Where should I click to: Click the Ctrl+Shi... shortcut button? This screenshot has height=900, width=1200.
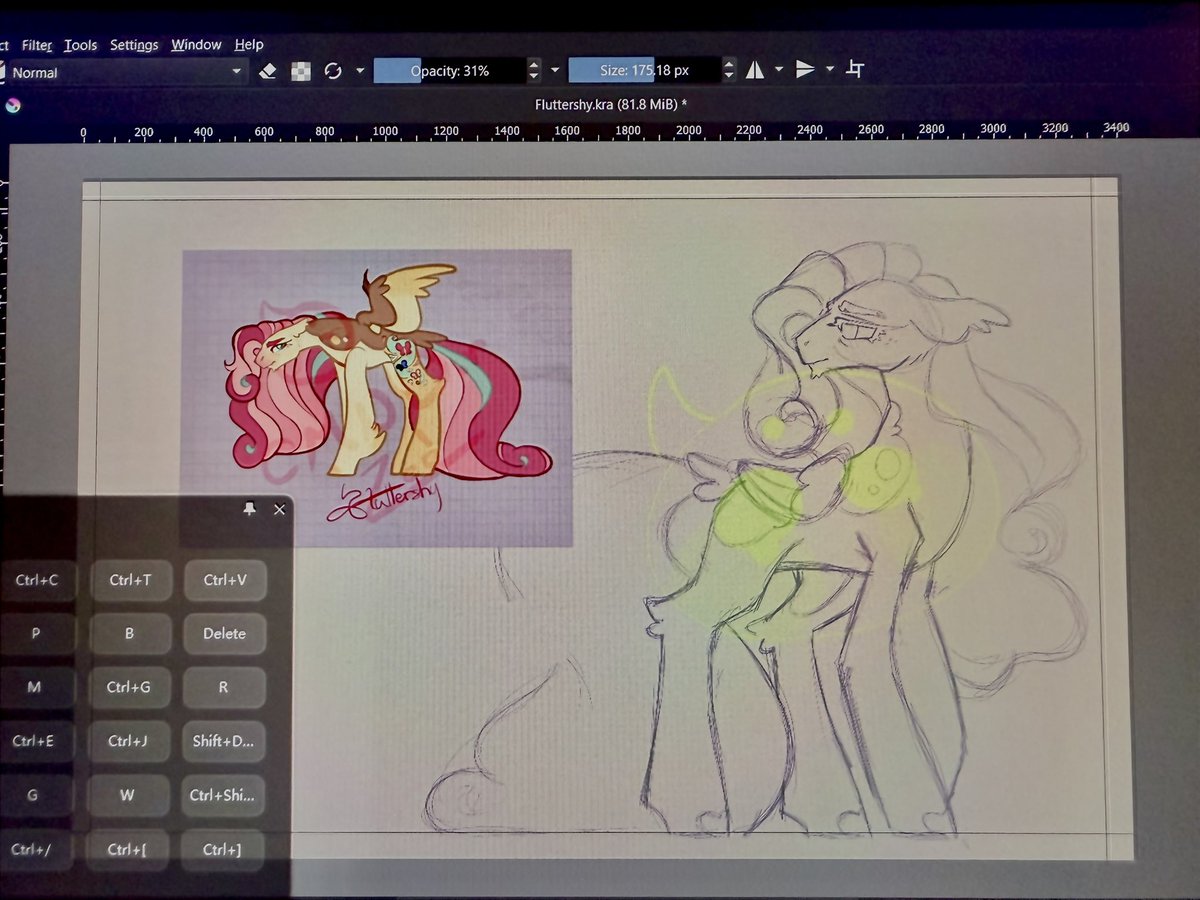(222, 796)
